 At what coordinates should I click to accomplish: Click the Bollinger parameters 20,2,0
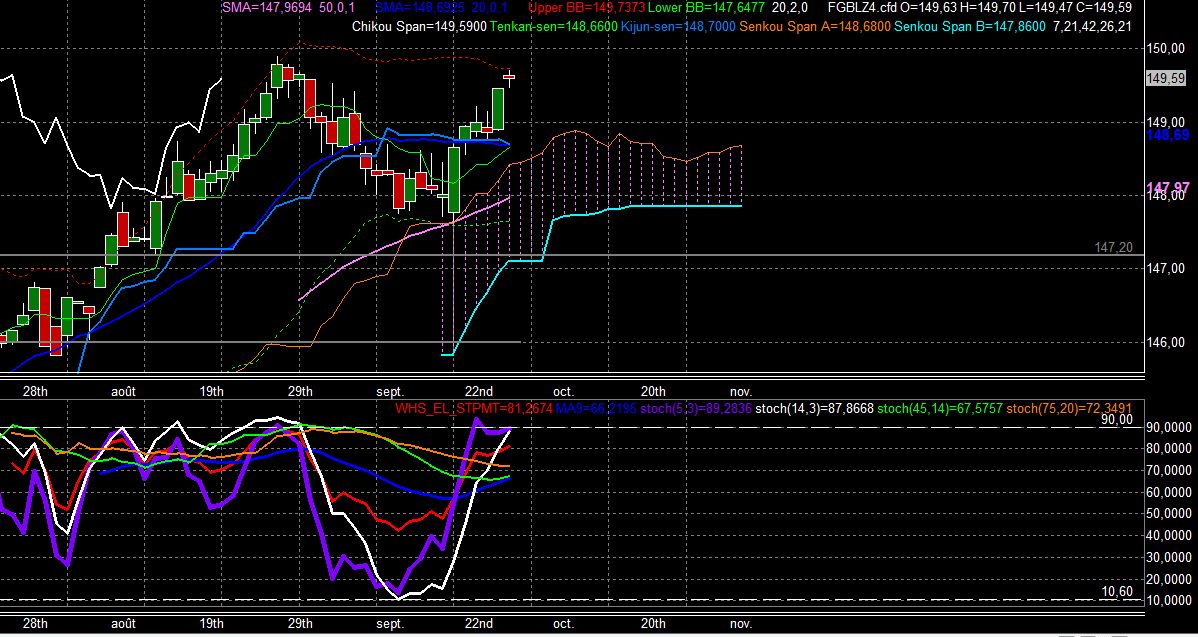(790, 8)
